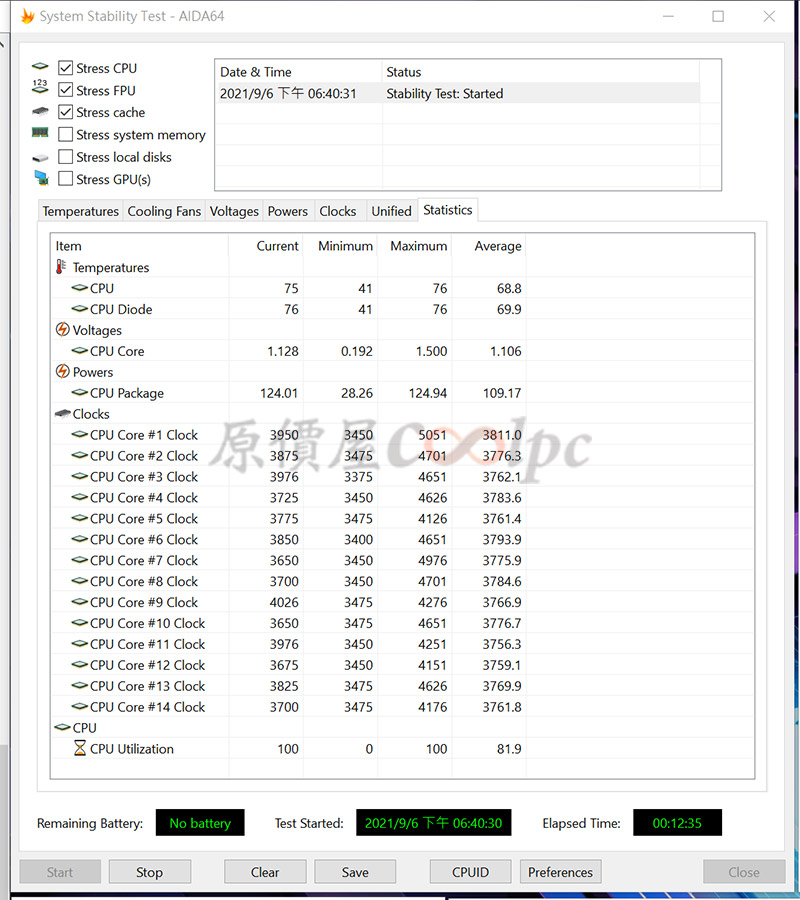The height and width of the screenshot is (900, 800).
Task: Click the CPU Core #1 Clock icon
Action: tap(79, 435)
